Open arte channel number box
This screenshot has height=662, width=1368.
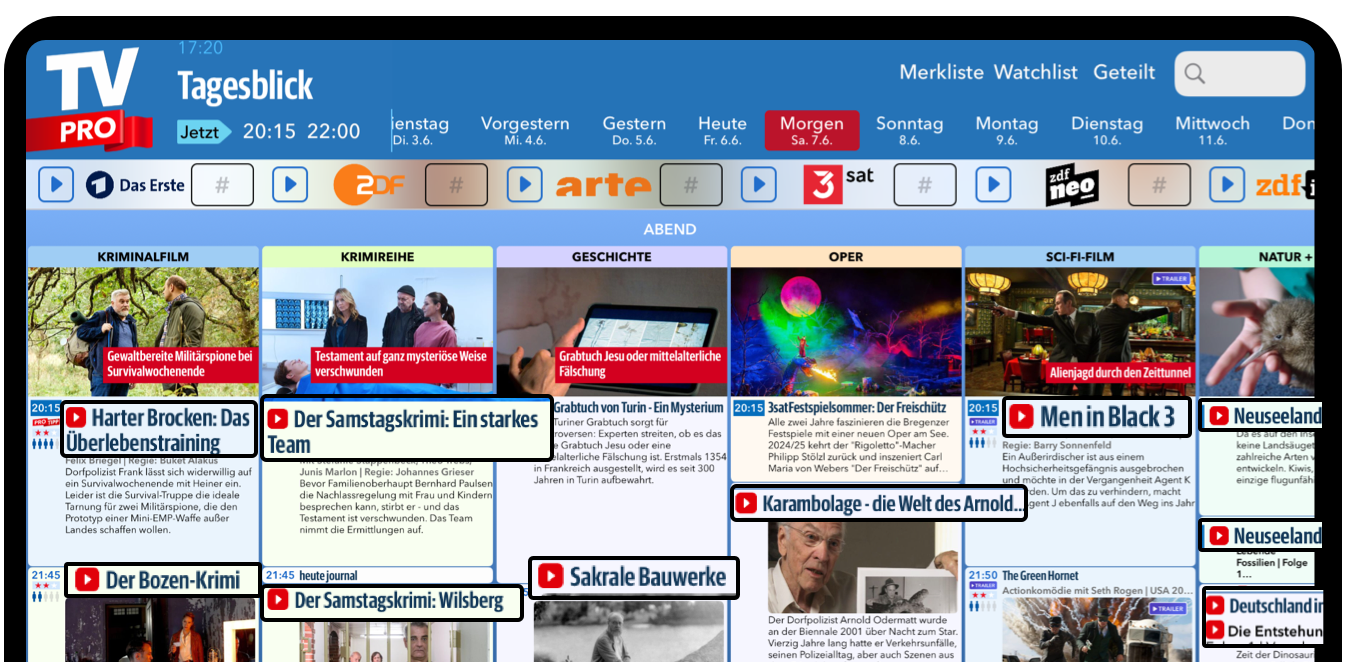pyautogui.click(x=691, y=185)
